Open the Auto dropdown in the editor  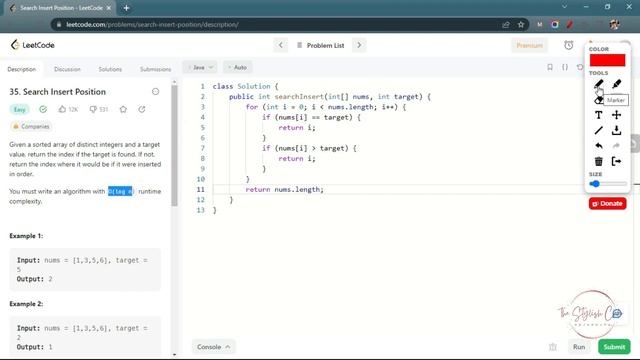coord(238,67)
